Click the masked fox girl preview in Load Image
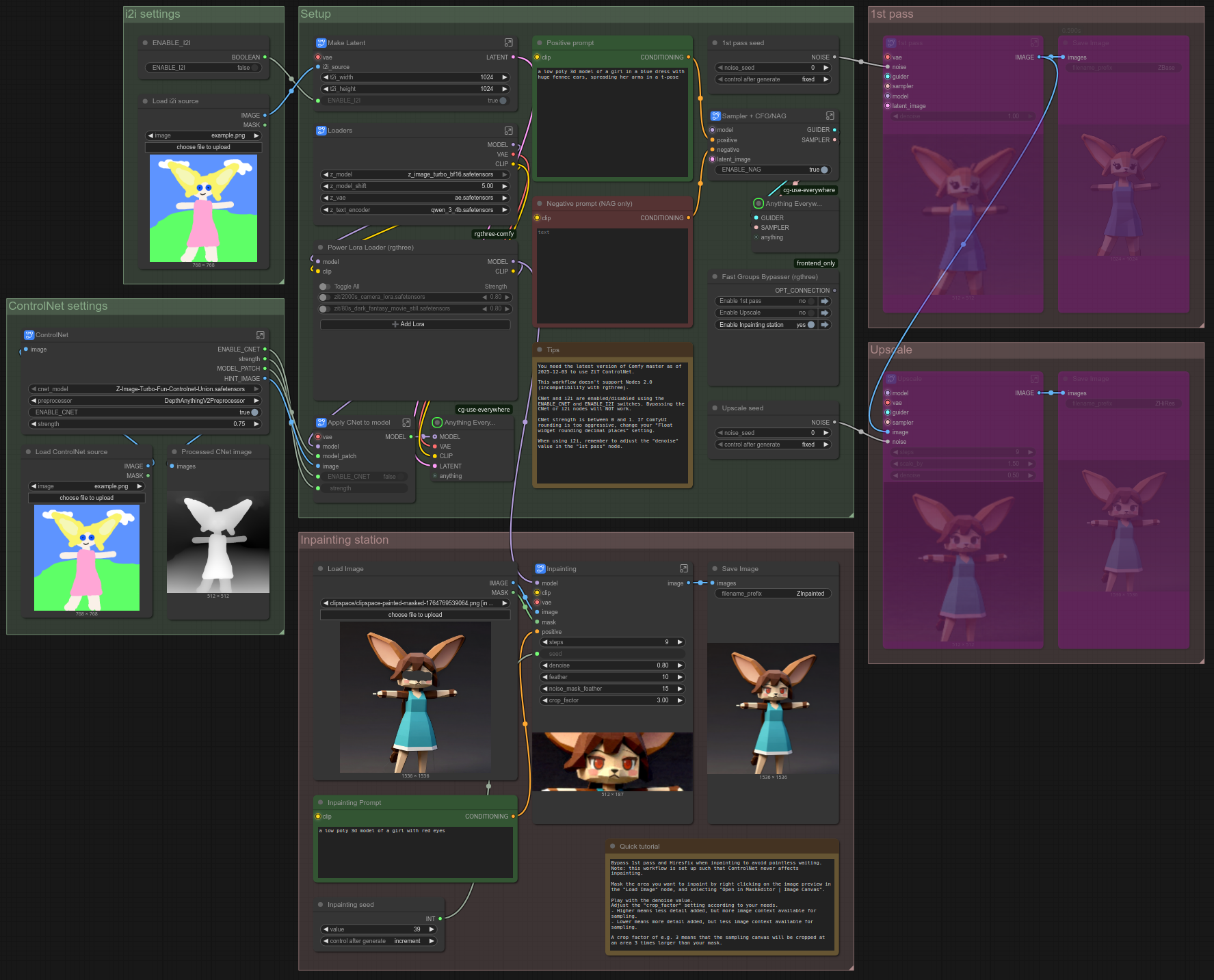 pos(415,698)
